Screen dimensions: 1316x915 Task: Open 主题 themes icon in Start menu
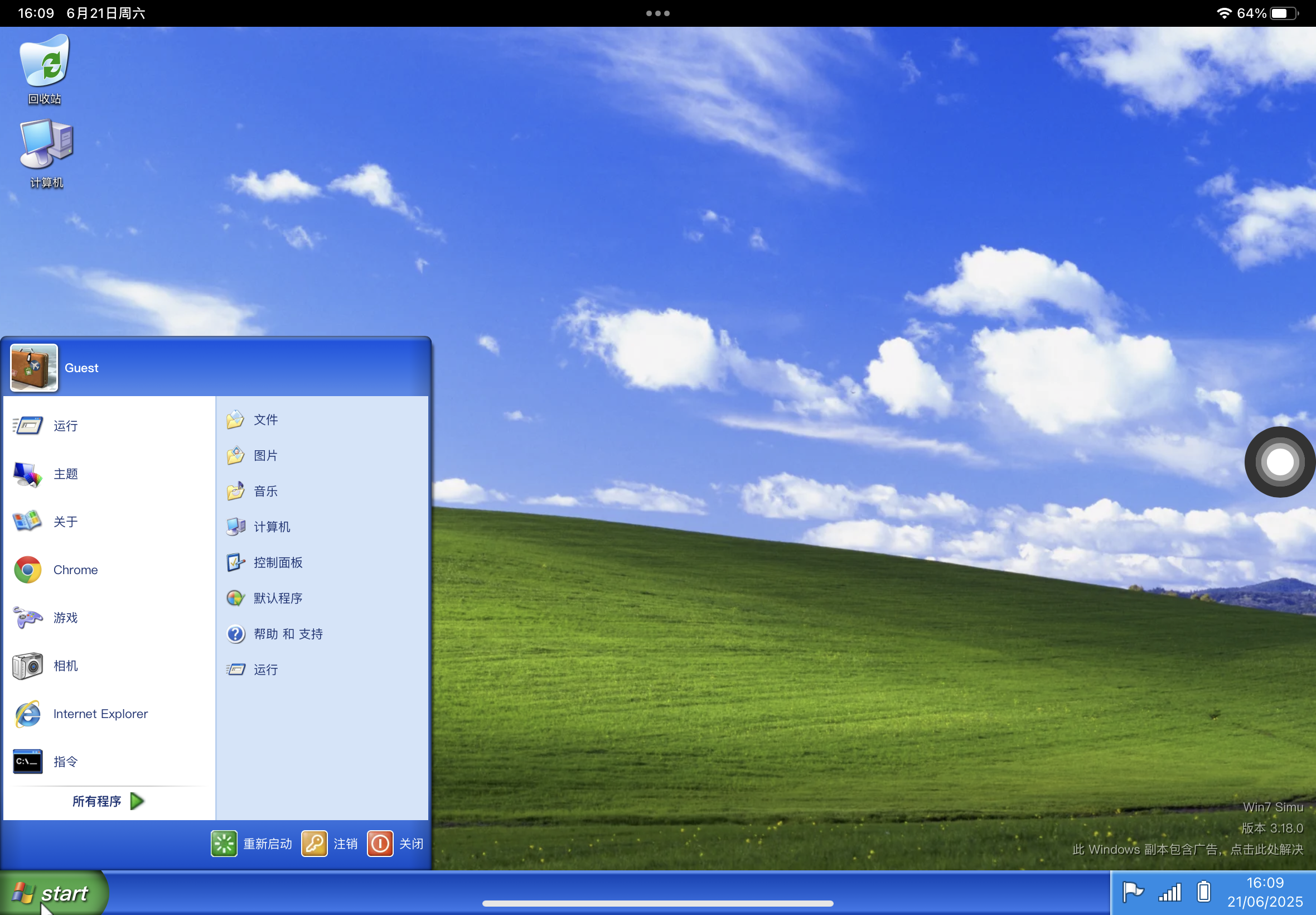point(27,474)
